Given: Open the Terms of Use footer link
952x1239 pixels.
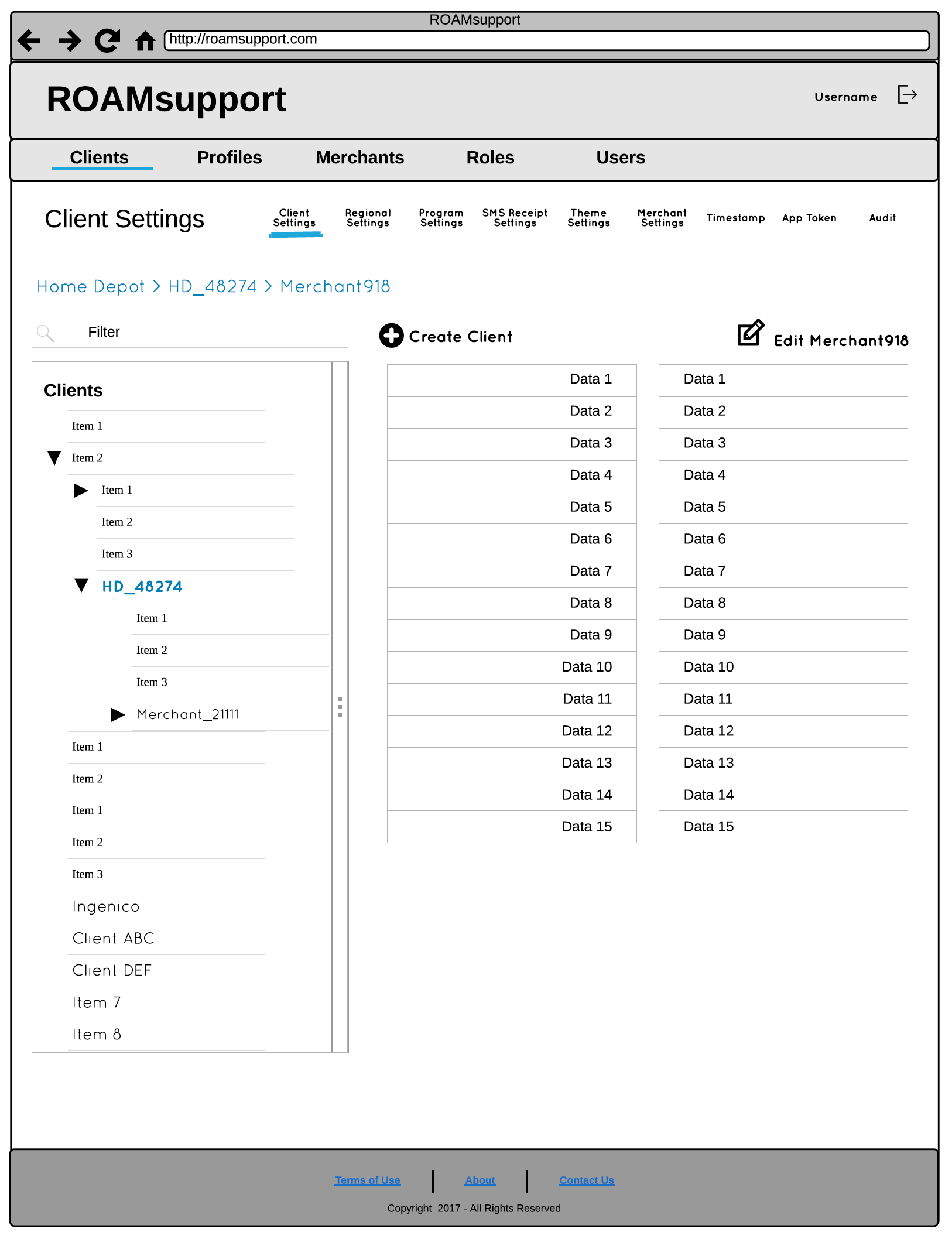Looking at the screenshot, I should coord(368,1180).
